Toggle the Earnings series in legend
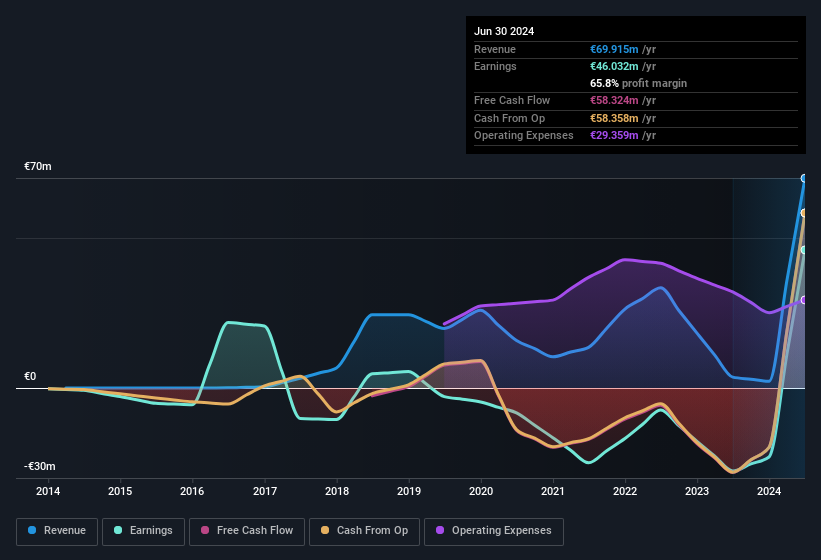The width and height of the screenshot is (821, 560). (x=143, y=531)
